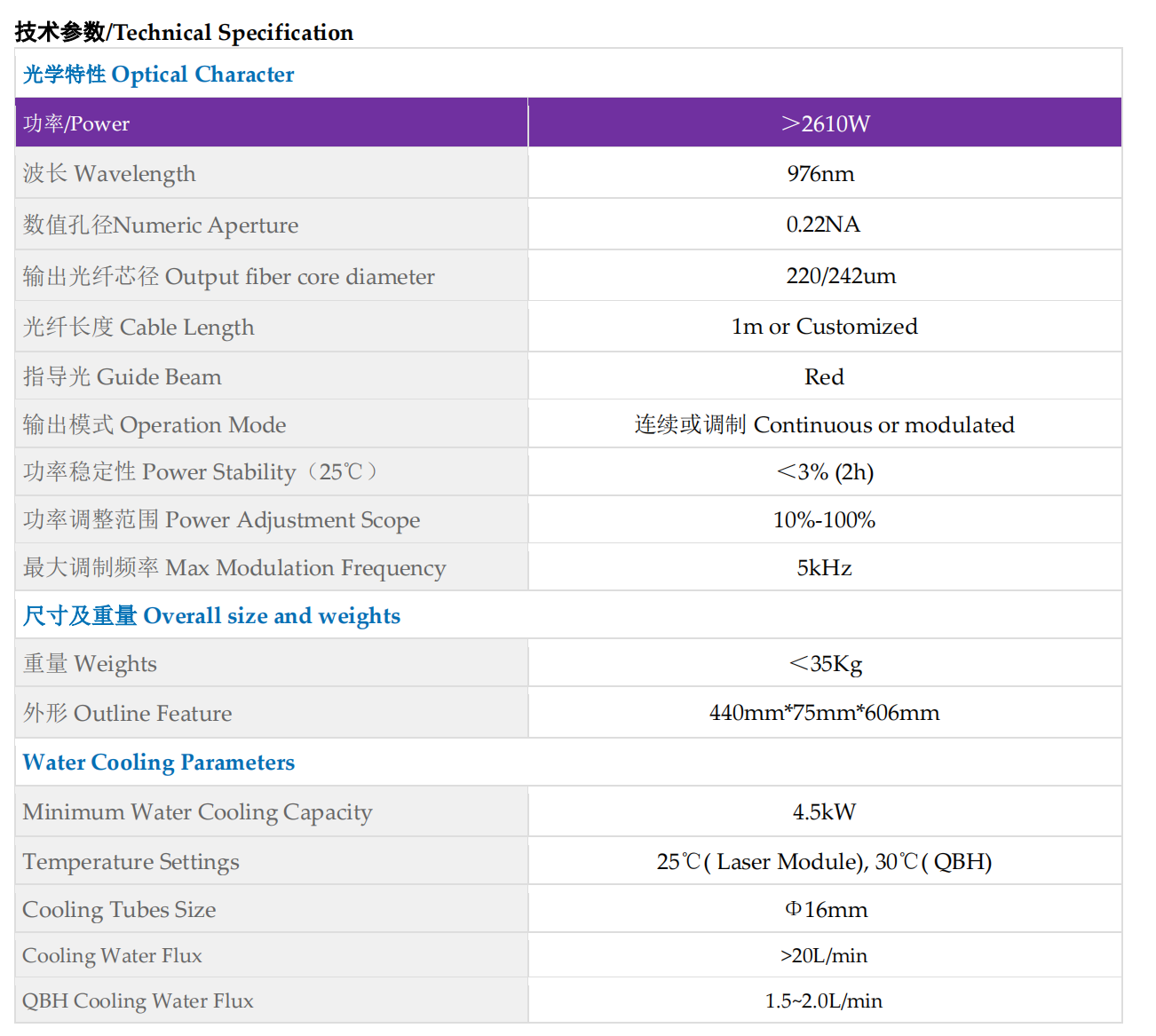Select the 10%-100% adjustment scope value

click(824, 520)
